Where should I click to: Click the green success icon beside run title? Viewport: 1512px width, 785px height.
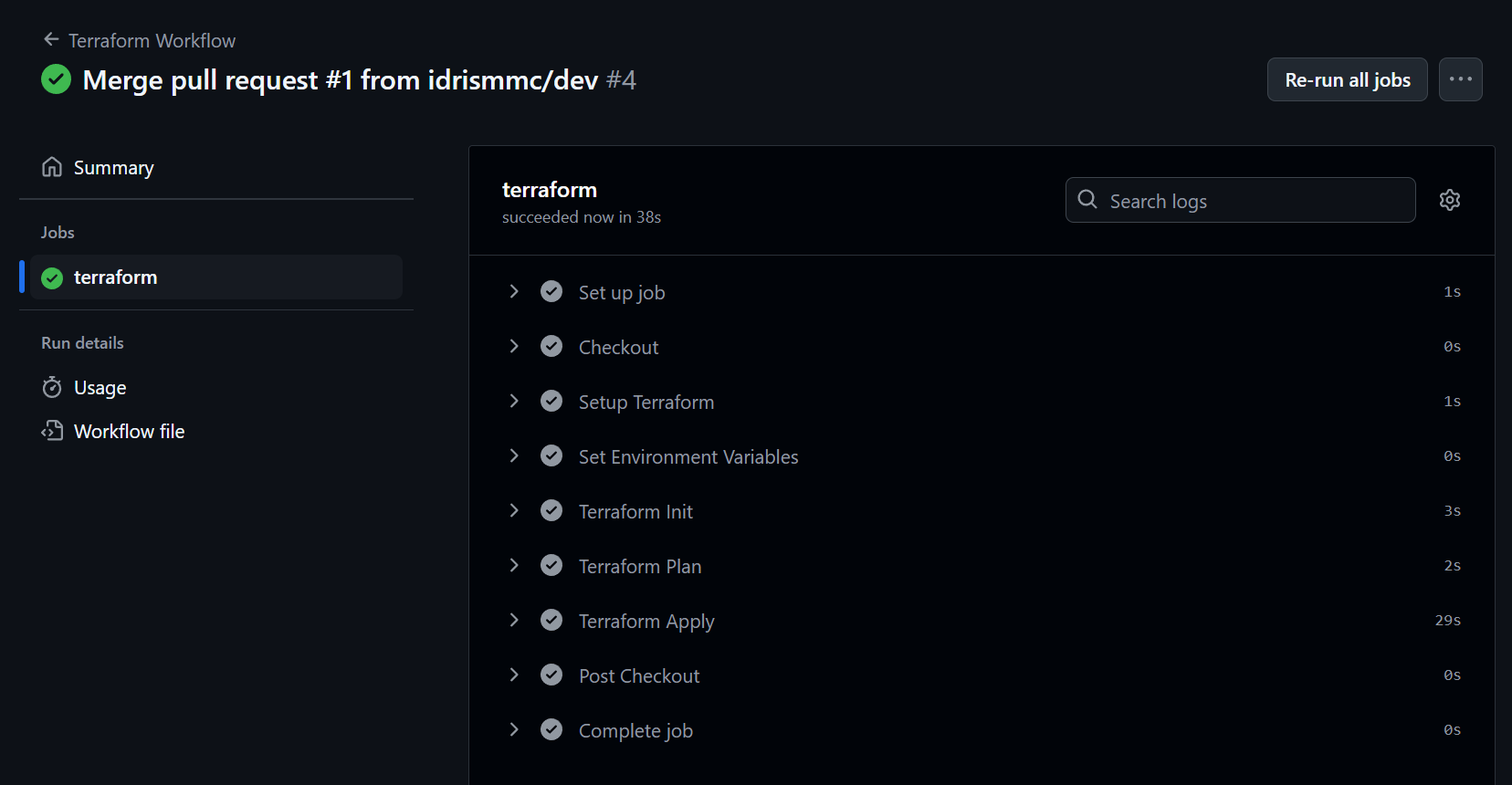tap(56, 79)
